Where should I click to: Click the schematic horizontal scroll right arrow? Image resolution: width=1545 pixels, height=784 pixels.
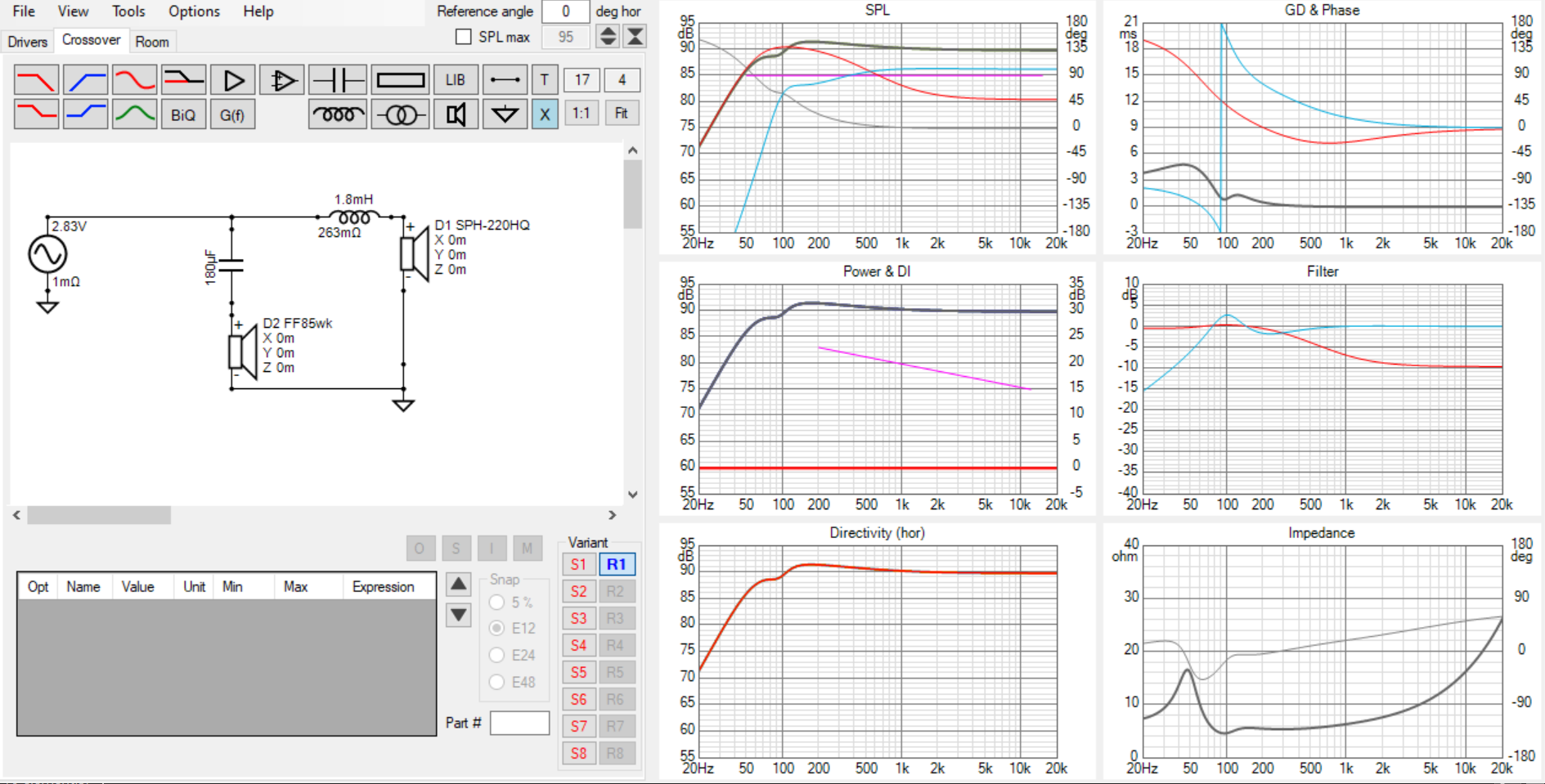pyautogui.click(x=612, y=515)
